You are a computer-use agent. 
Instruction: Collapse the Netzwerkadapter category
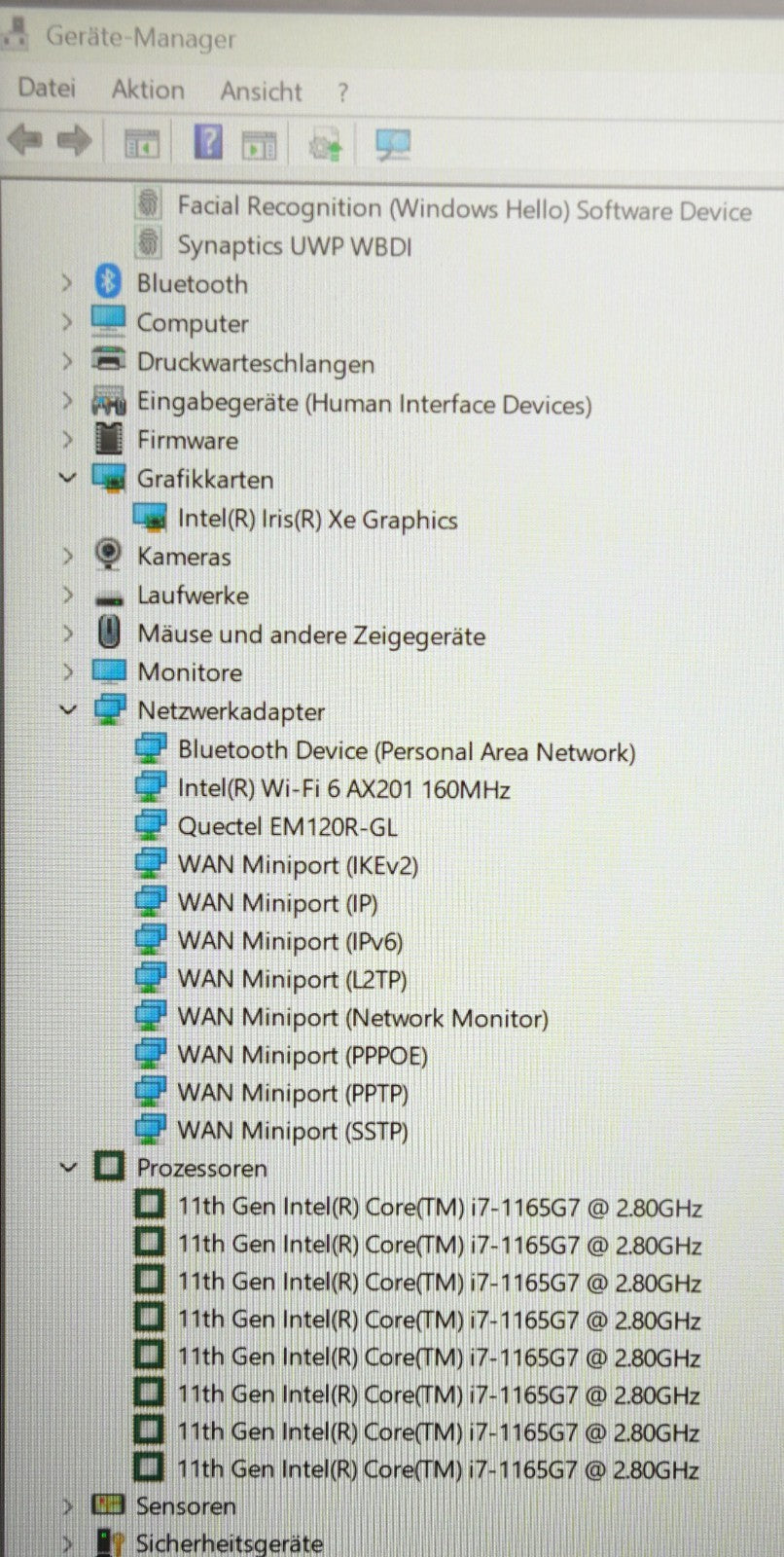(x=67, y=710)
